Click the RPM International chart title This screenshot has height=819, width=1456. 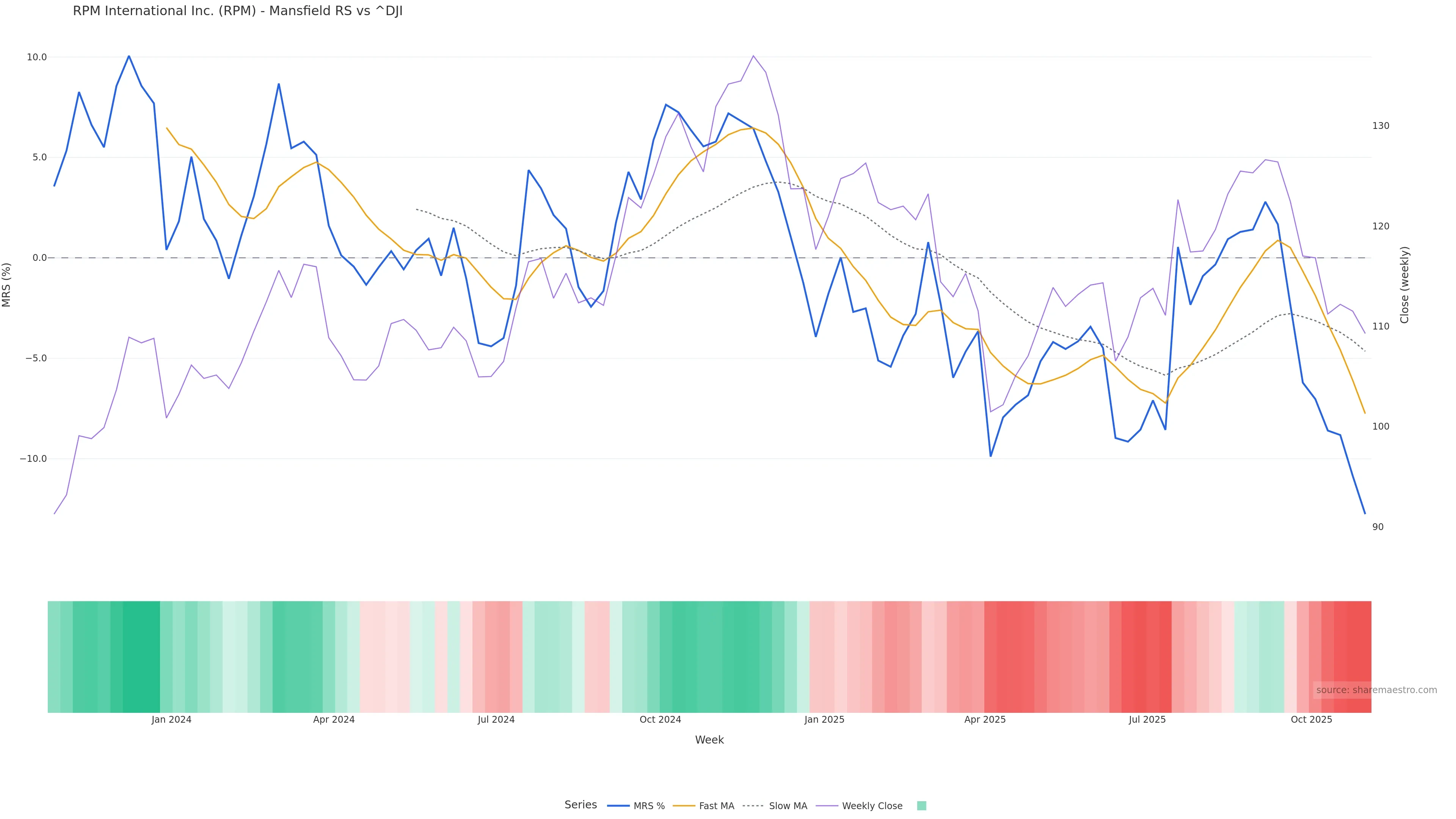[x=237, y=11]
